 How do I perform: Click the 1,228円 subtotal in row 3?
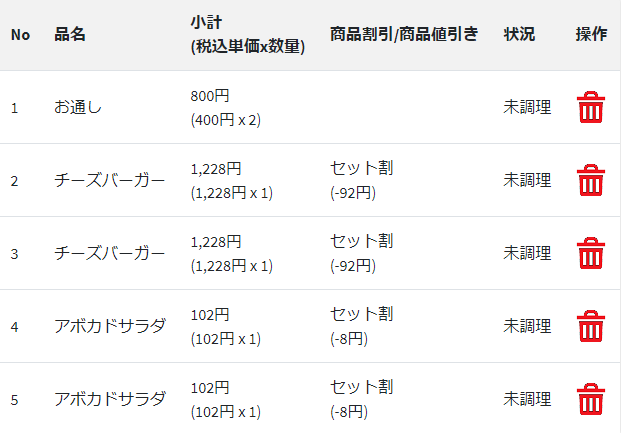(x=215, y=242)
